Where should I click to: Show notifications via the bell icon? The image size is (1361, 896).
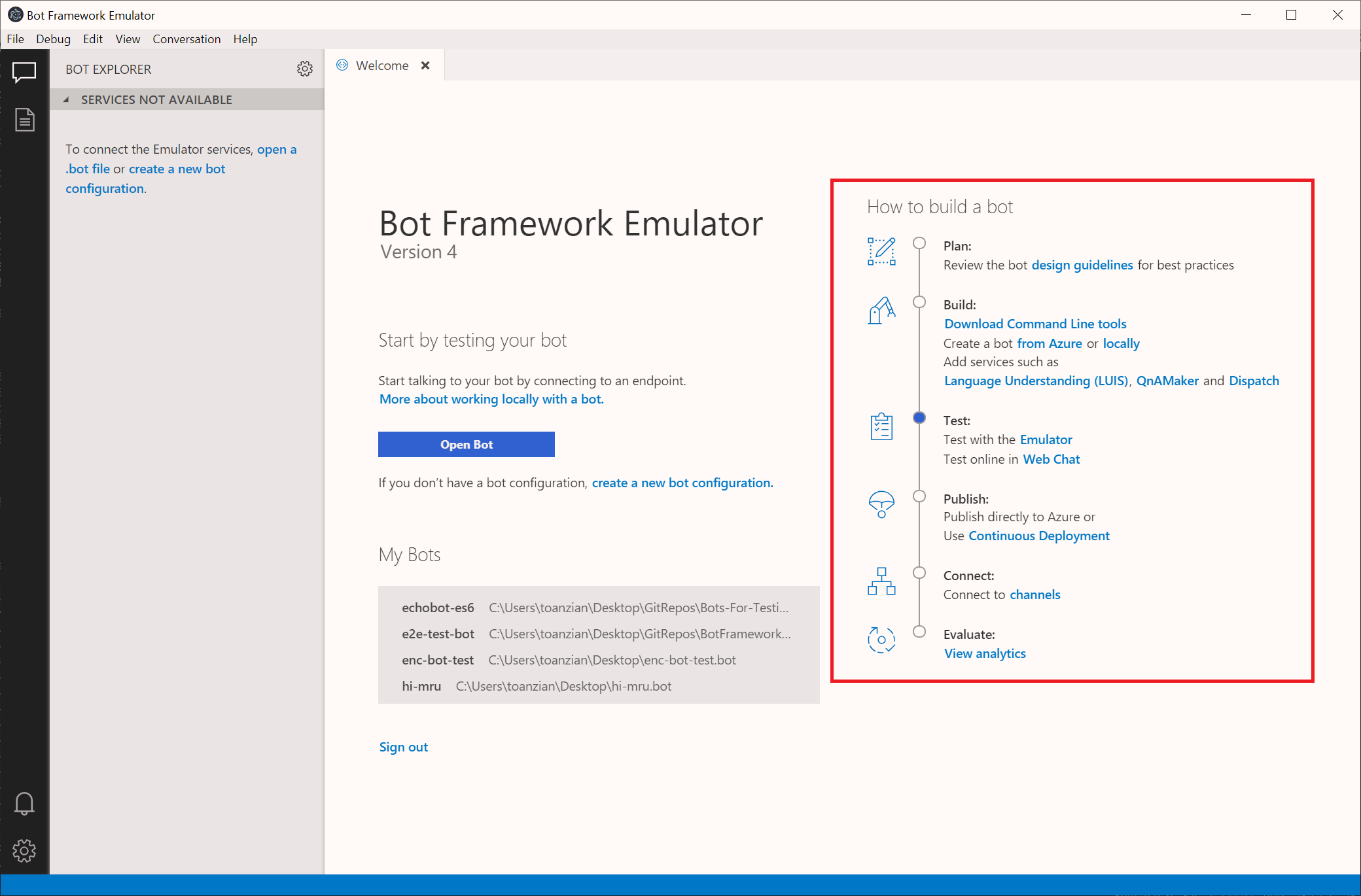coord(24,803)
